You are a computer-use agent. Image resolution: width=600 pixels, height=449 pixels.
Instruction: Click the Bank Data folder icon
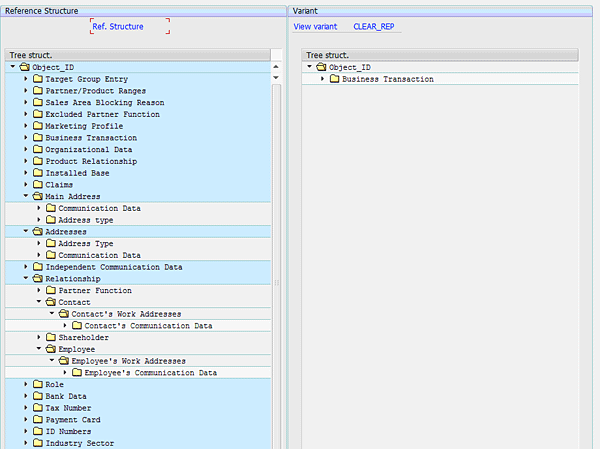[38, 396]
